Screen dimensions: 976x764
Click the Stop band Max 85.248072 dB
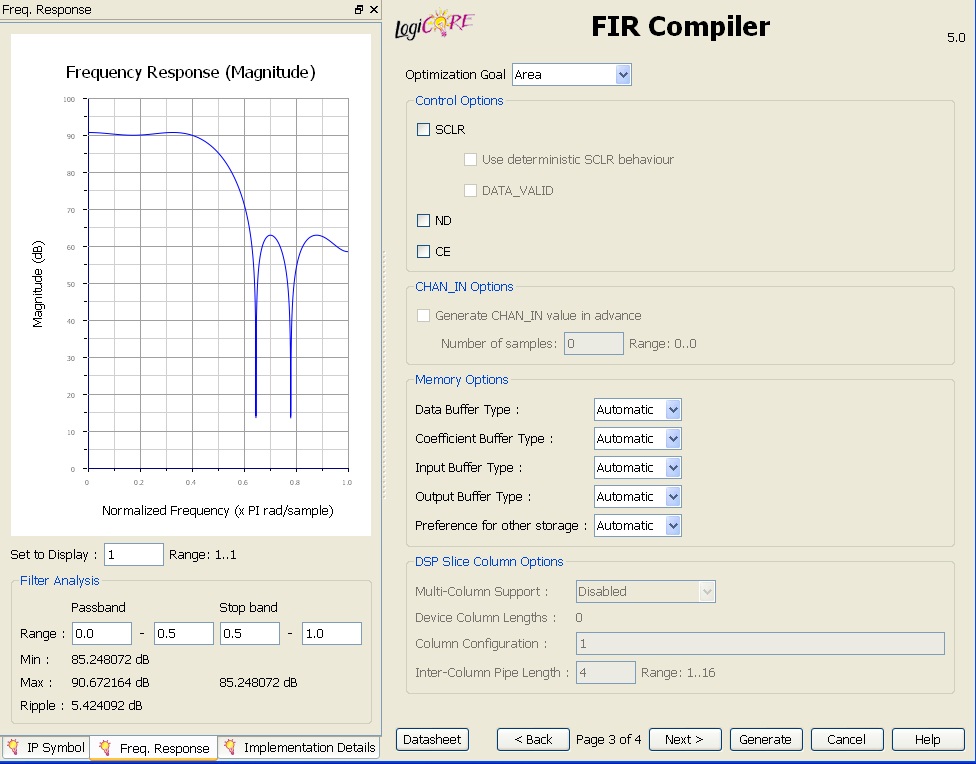(258, 682)
